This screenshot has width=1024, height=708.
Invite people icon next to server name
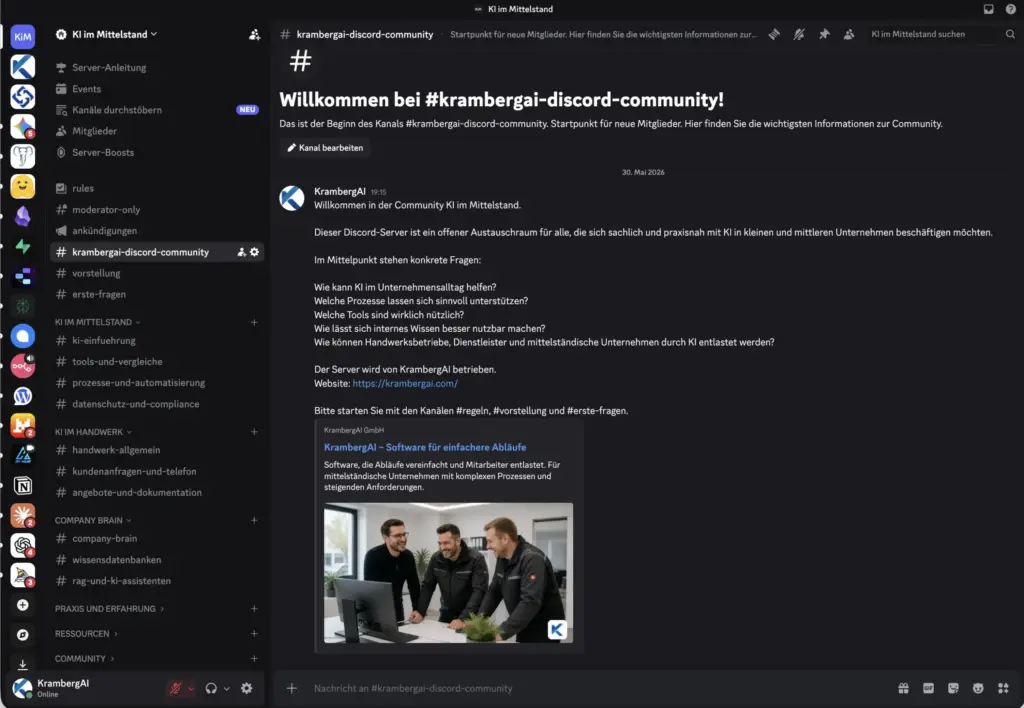coord(254,35)
